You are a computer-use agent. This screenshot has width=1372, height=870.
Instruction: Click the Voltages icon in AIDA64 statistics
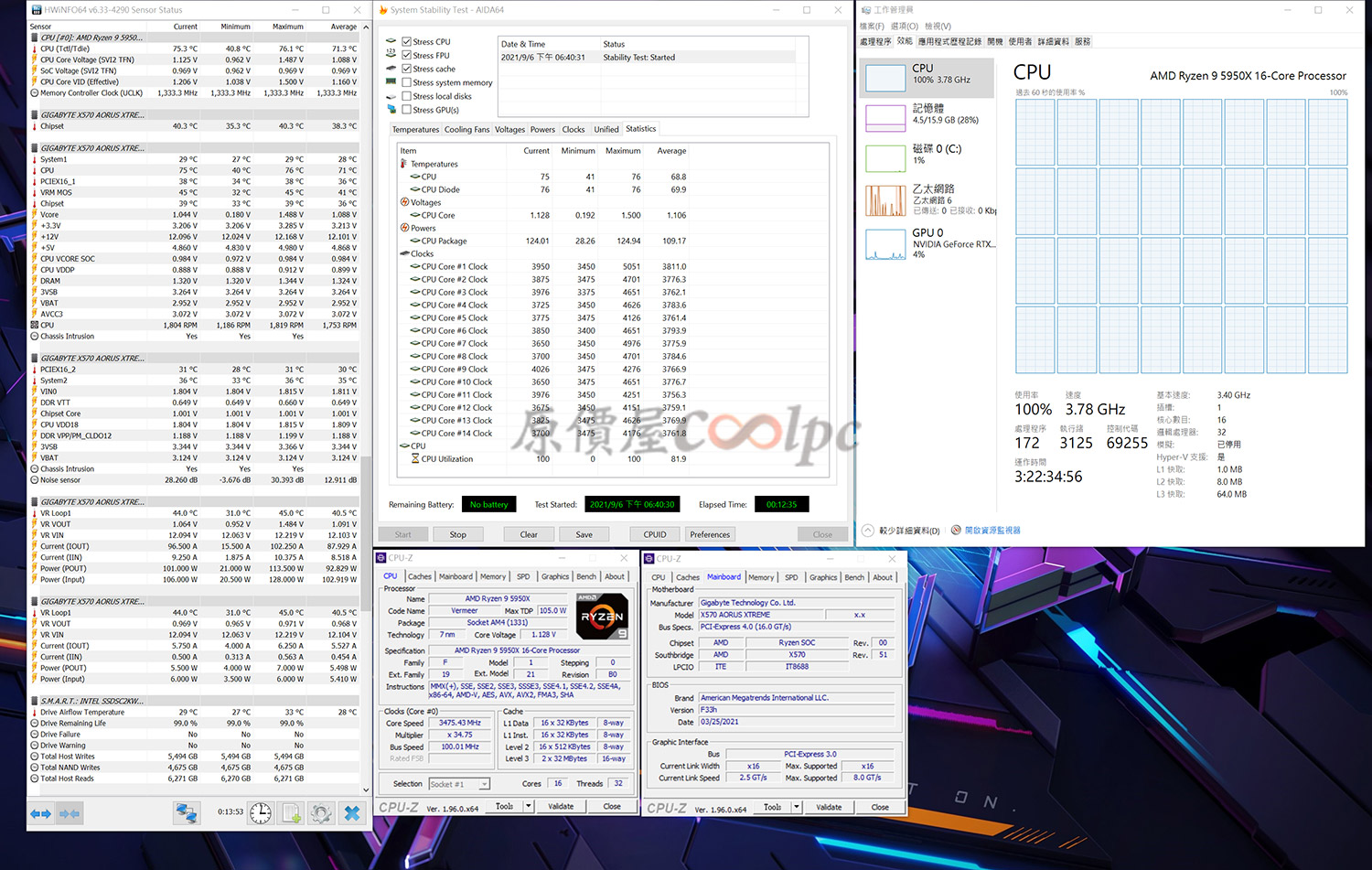(404, 202)
